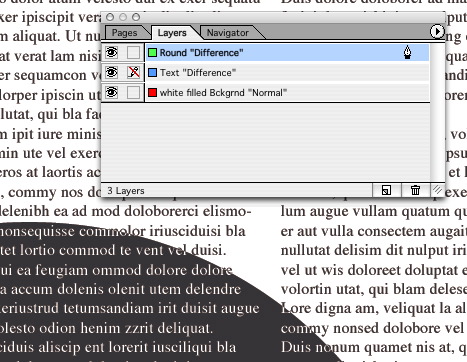This screenshot has width=467, height=362.
Task: Toggle visibility of Round "Difference" layer
Action: tap(111, 52)
